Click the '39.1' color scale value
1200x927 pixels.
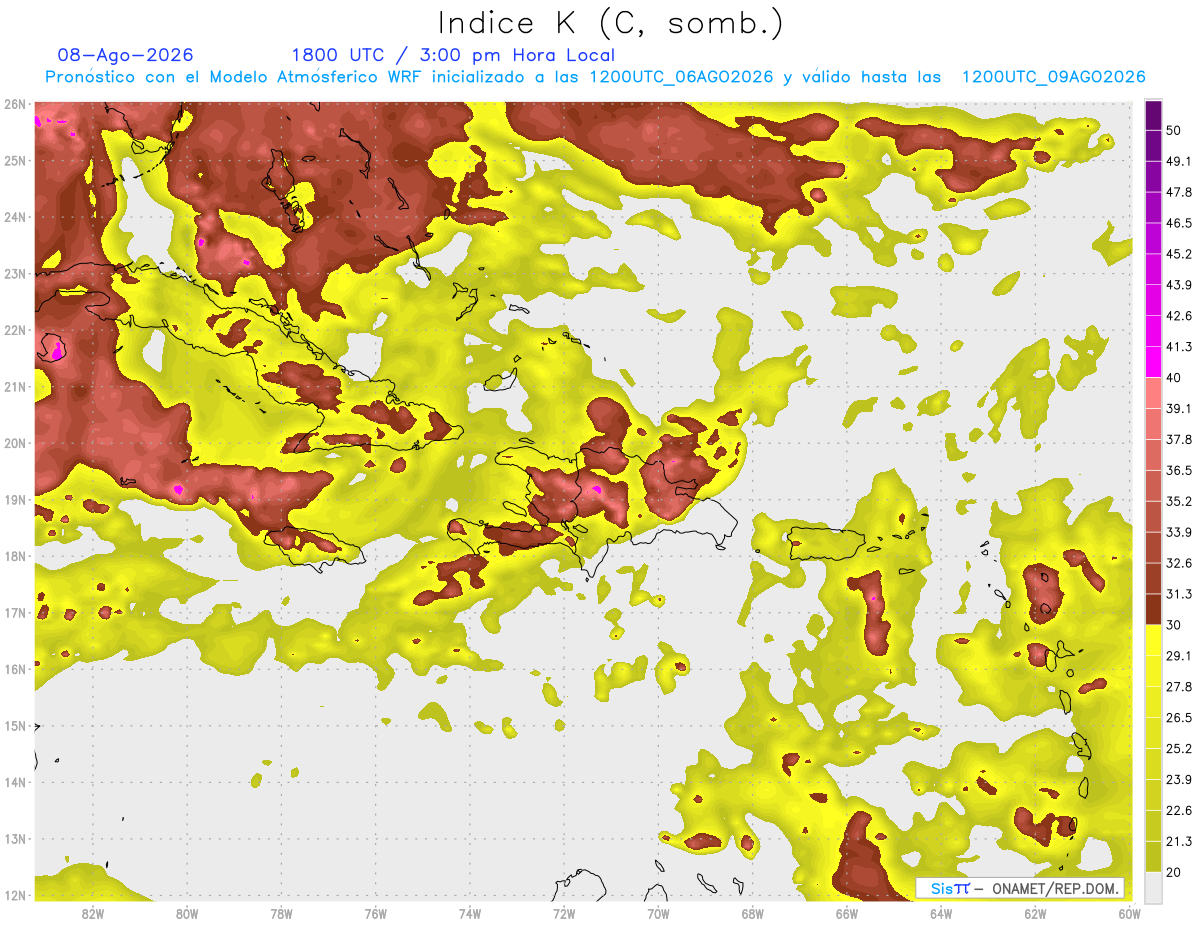click(1178, 408)
